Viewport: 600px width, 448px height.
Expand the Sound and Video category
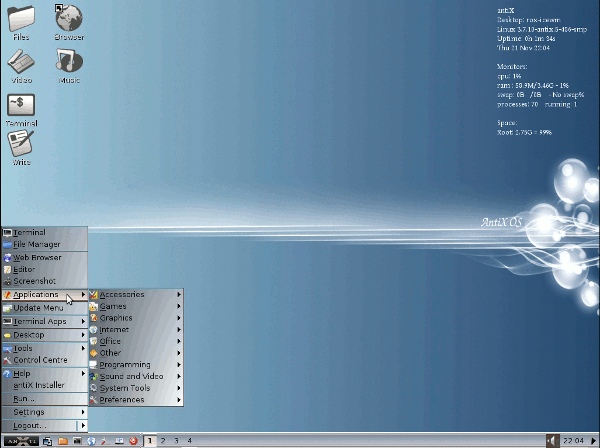(x=136, y=376)
